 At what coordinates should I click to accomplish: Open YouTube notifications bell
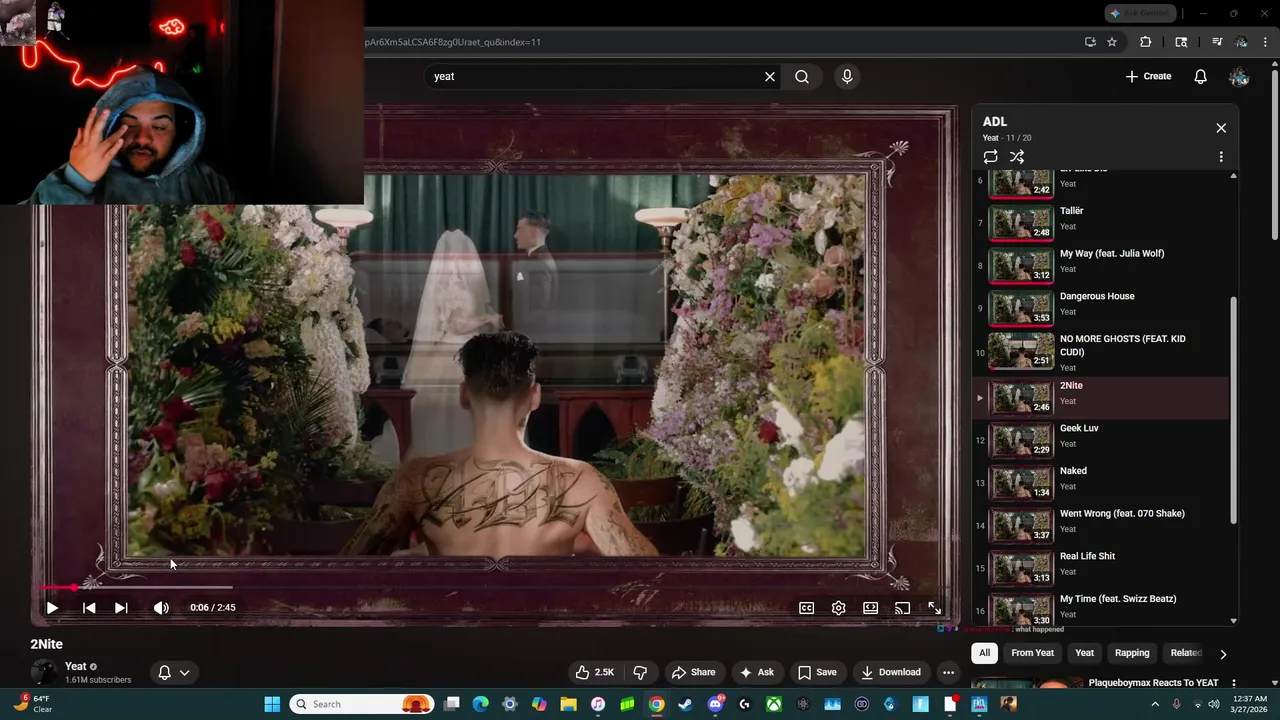pos(1200,76)
